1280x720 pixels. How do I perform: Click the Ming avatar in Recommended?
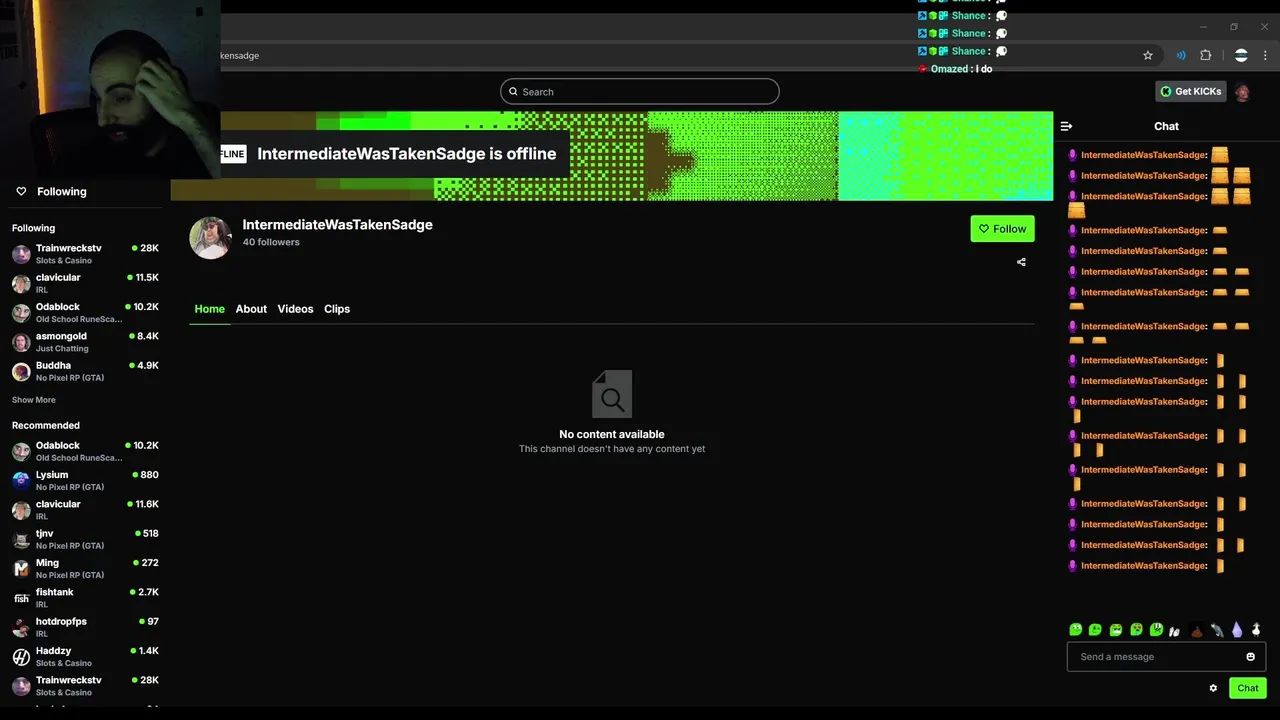pyautogui.click(x=21, y=569)
